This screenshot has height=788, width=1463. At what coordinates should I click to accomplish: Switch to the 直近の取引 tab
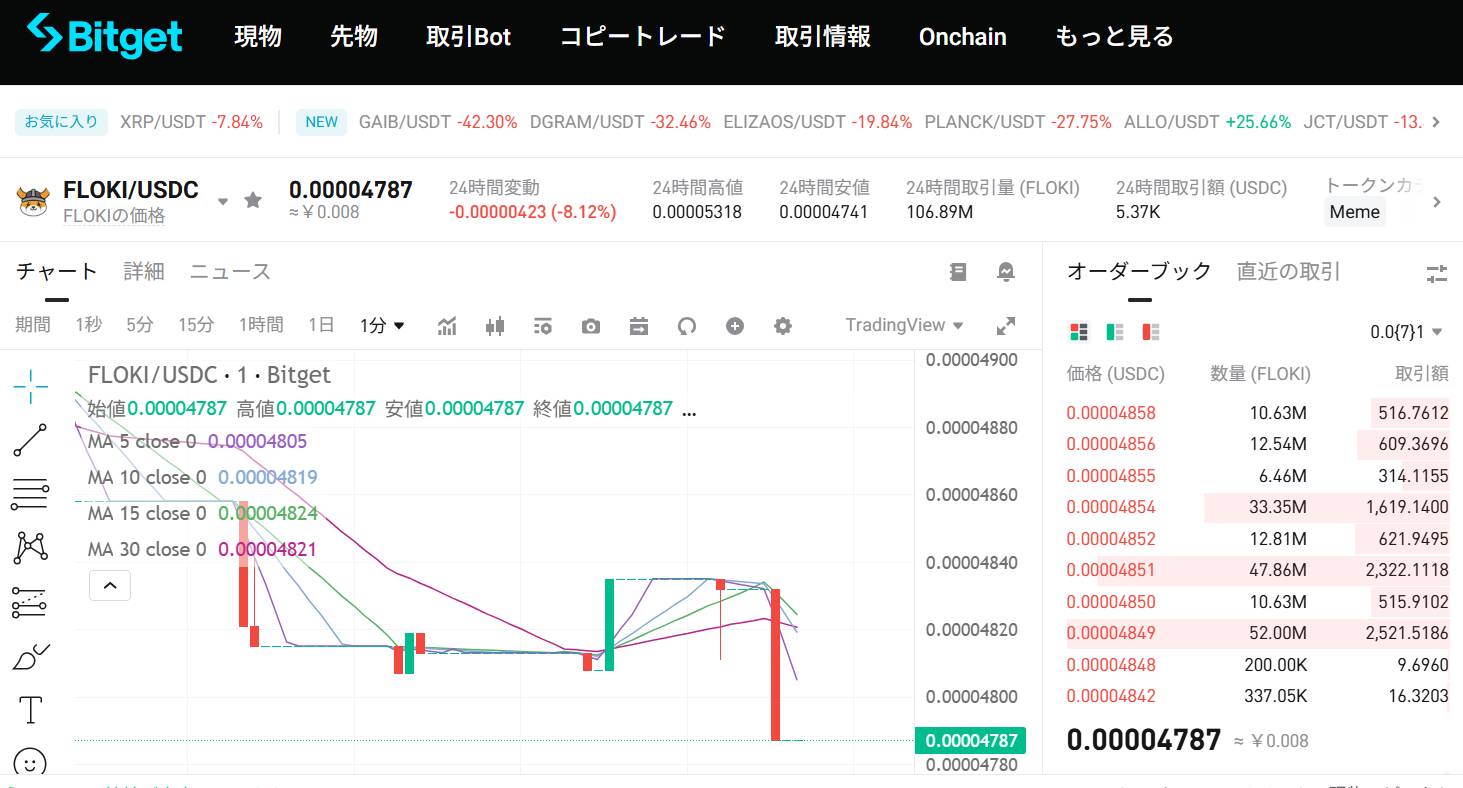(x=1288, y=271)
